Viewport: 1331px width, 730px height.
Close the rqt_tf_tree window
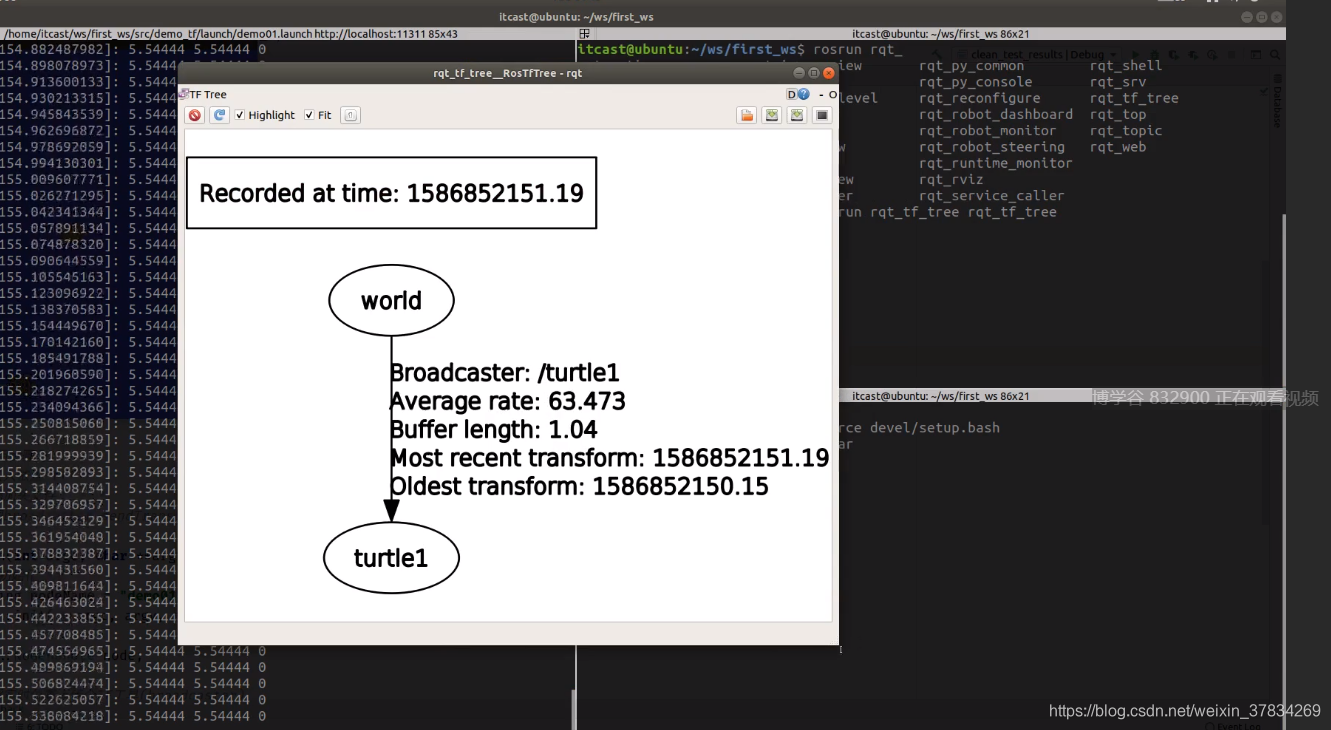pyautogui.click(x=829, y=73)
